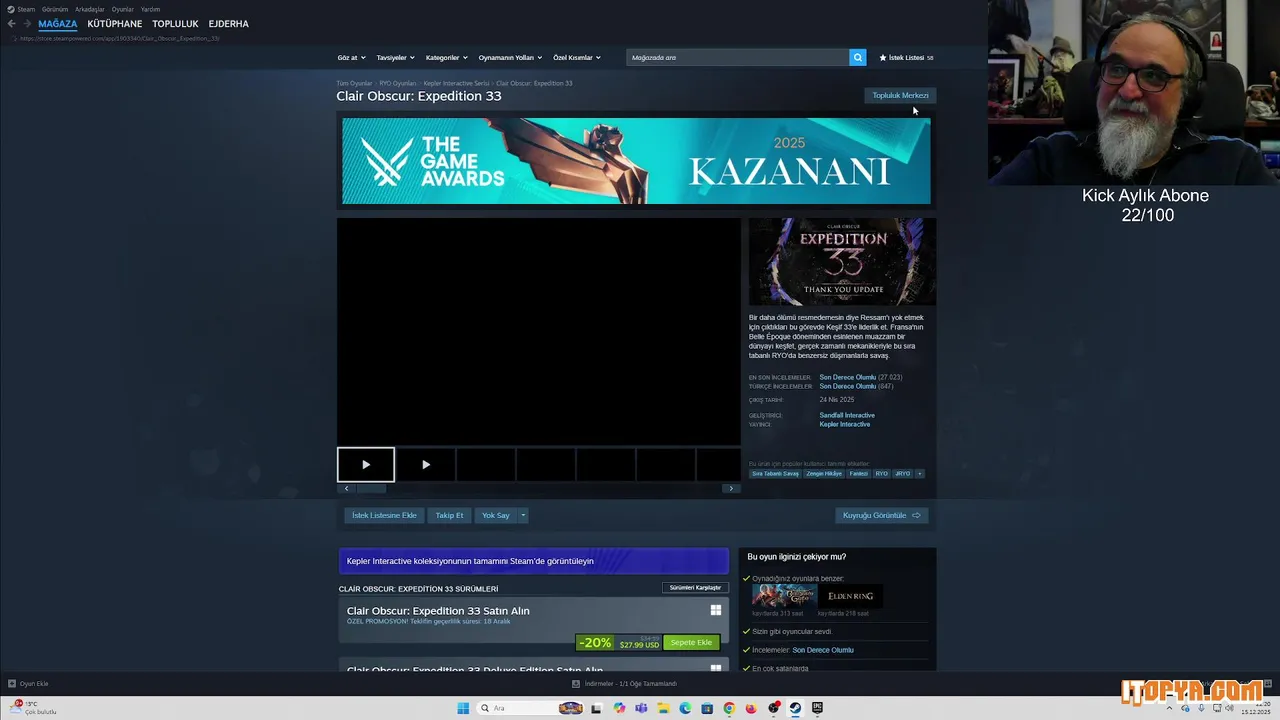Switch to the MAĞAZA tab
The width and height of the screenshot is (1280, 720).
[x=58, y=24]
